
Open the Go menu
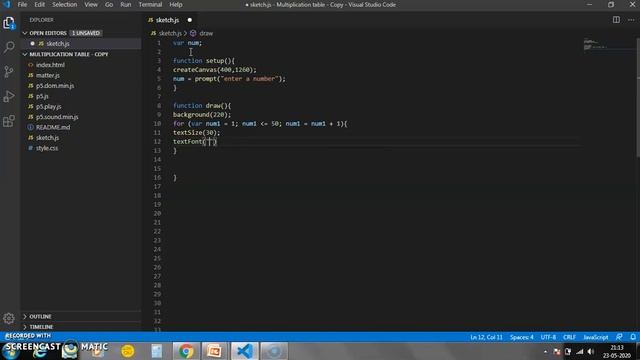[109, 4]
